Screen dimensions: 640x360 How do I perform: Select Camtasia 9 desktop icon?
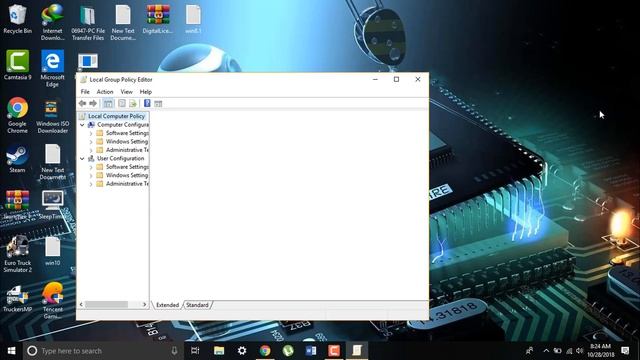17,65
